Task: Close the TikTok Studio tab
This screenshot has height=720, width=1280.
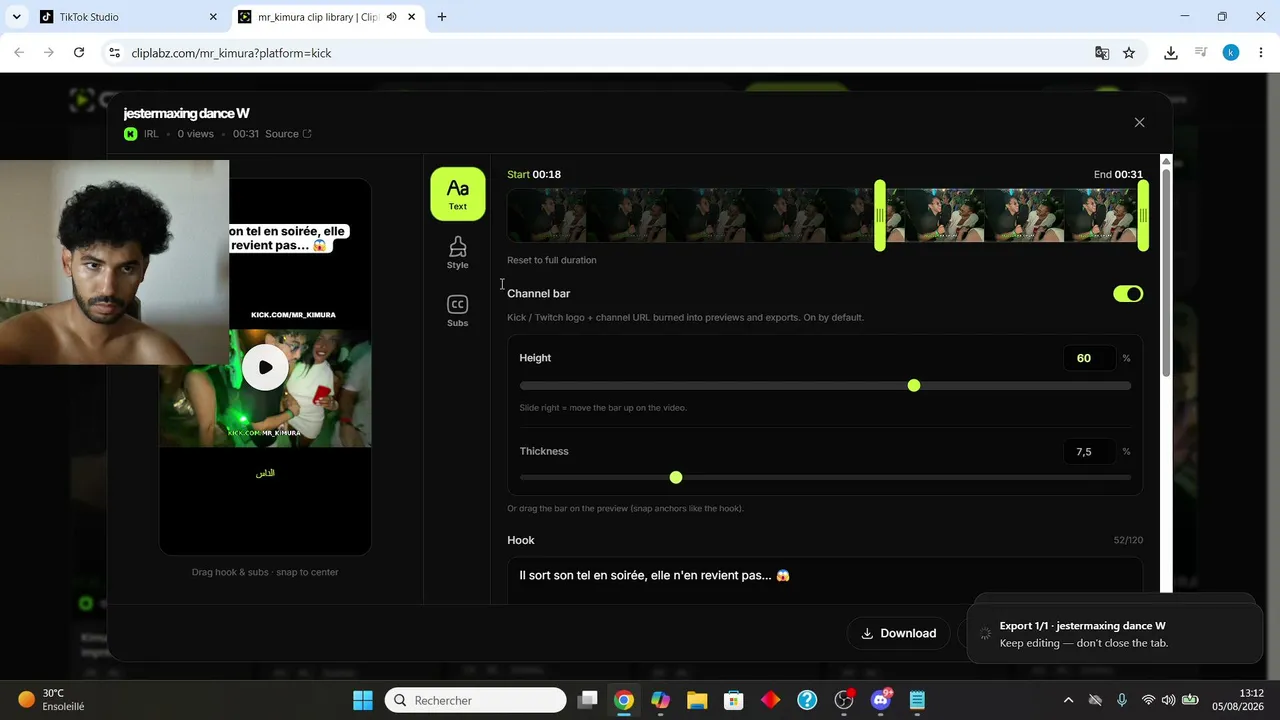Action: [x=213, y=17]
